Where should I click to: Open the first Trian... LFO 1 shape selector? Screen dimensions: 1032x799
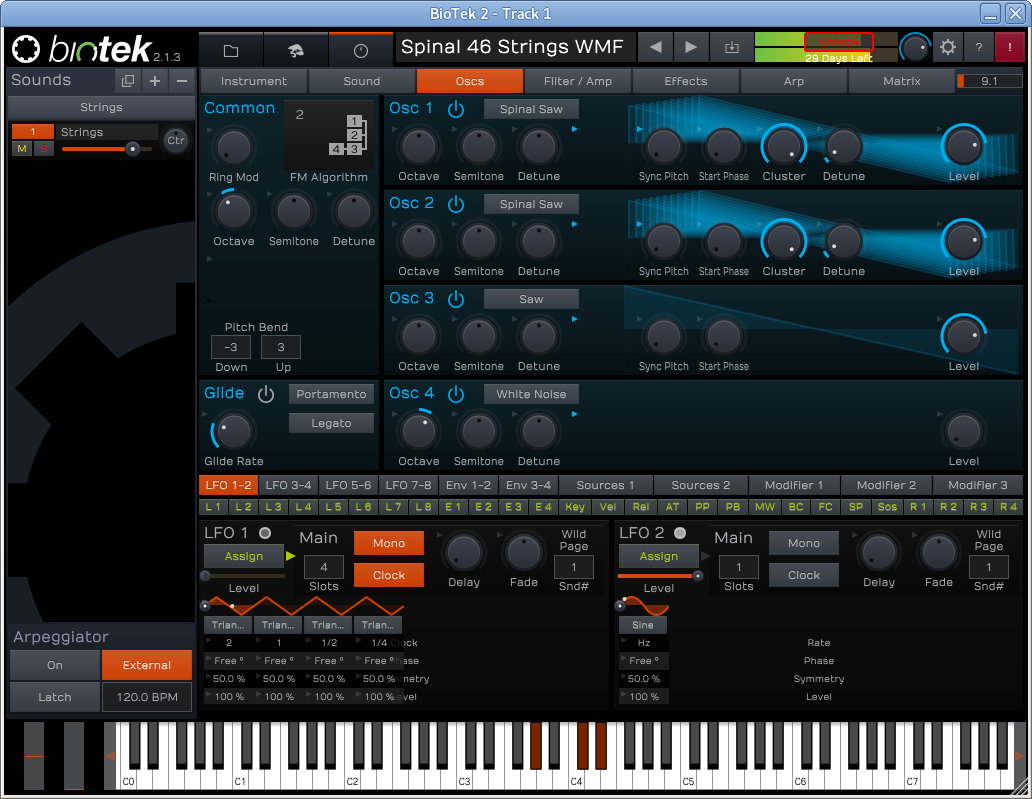pos(228,625)
